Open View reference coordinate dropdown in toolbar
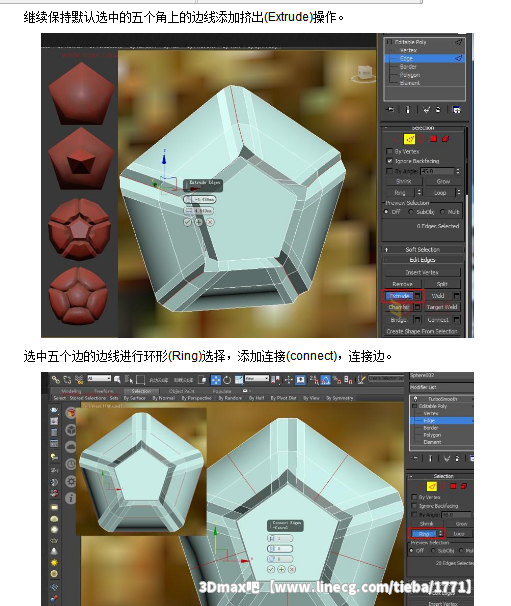The height and width of the screenshot is (606, 511). click(257, 378)
